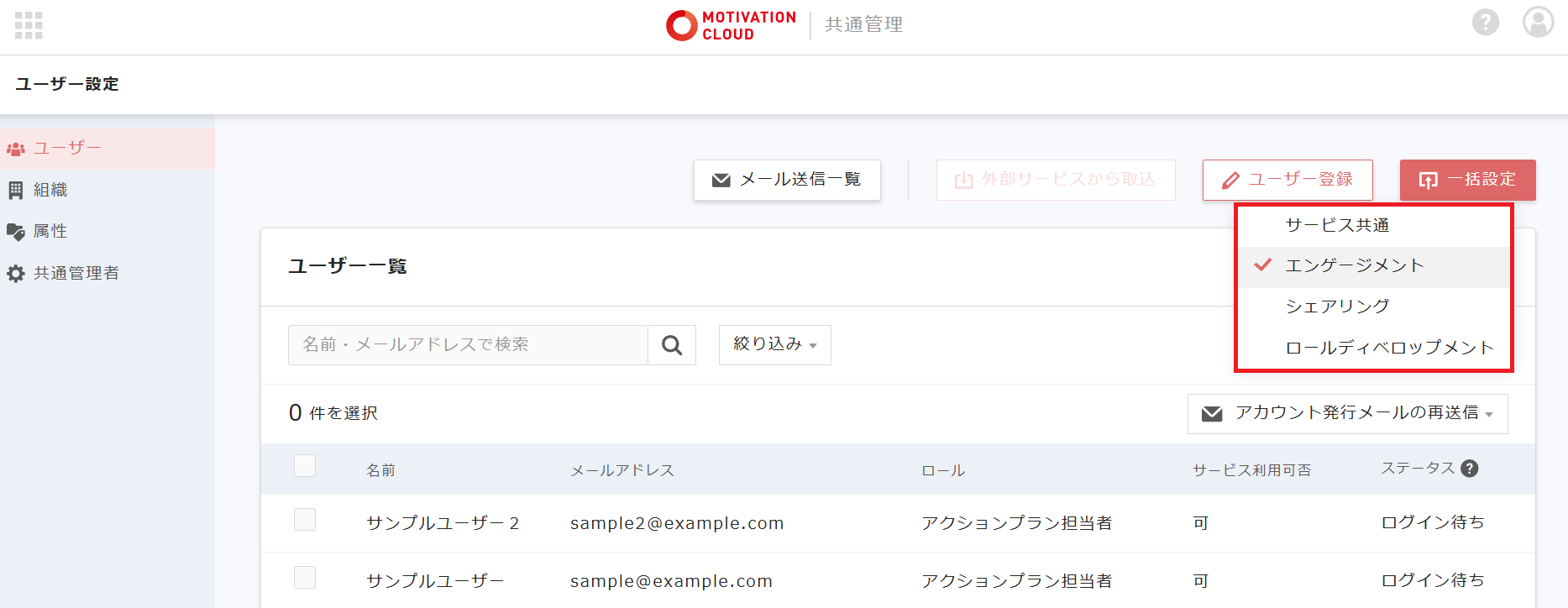Open the メール送信一覧 button

coord(787,180)
